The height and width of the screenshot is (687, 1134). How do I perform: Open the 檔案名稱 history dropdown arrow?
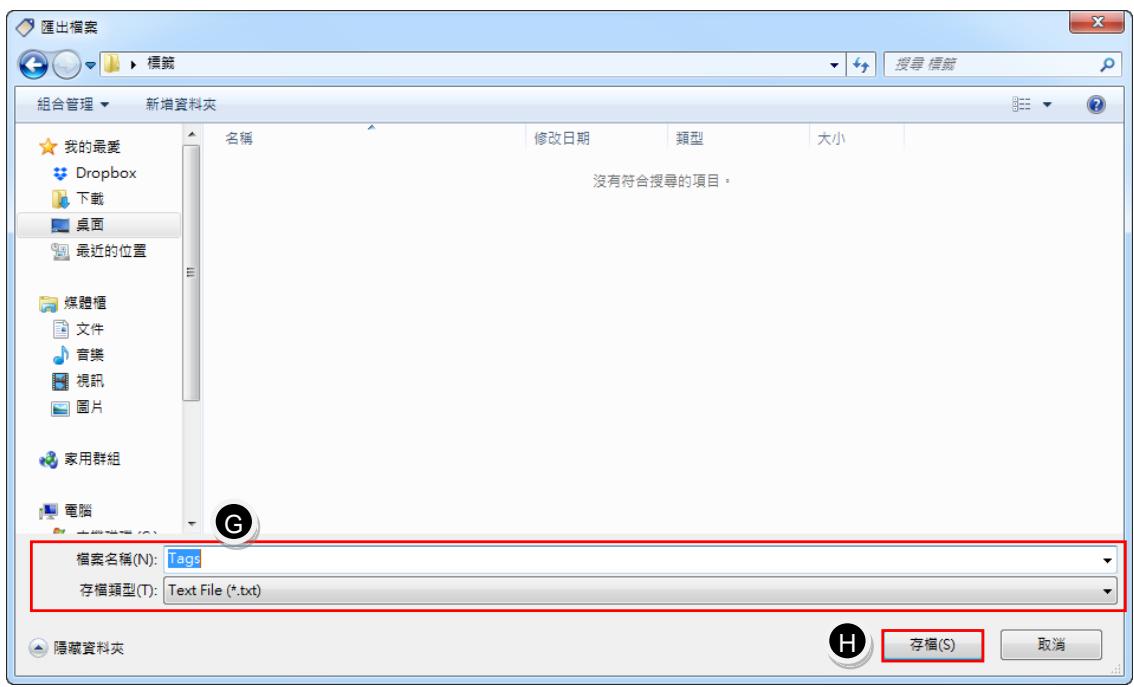coord(1107,560)
